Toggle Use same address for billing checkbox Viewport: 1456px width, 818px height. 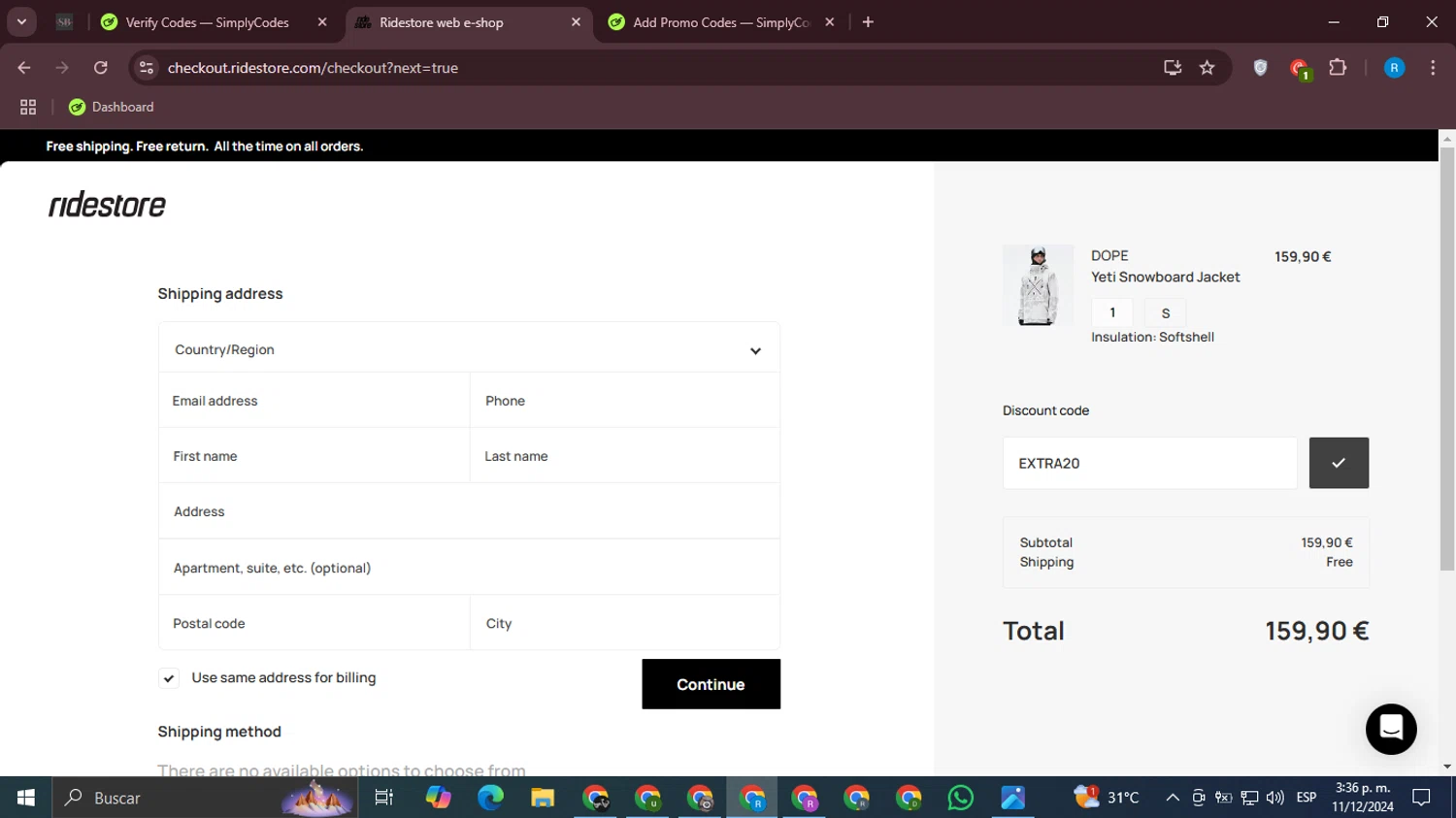[x=169, y=678]
